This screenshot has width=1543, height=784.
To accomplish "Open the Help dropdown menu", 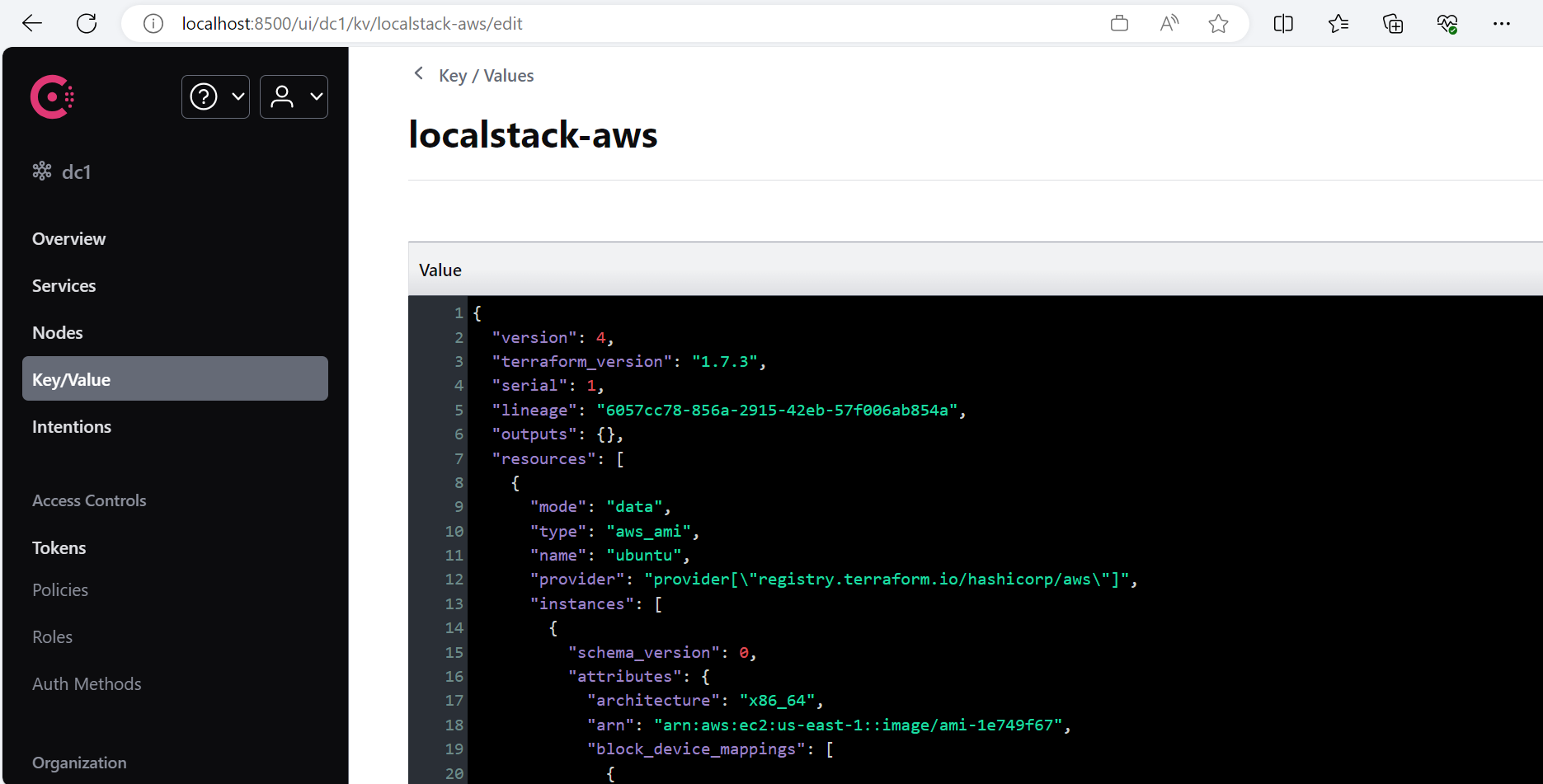I will (x=215, y=96).
